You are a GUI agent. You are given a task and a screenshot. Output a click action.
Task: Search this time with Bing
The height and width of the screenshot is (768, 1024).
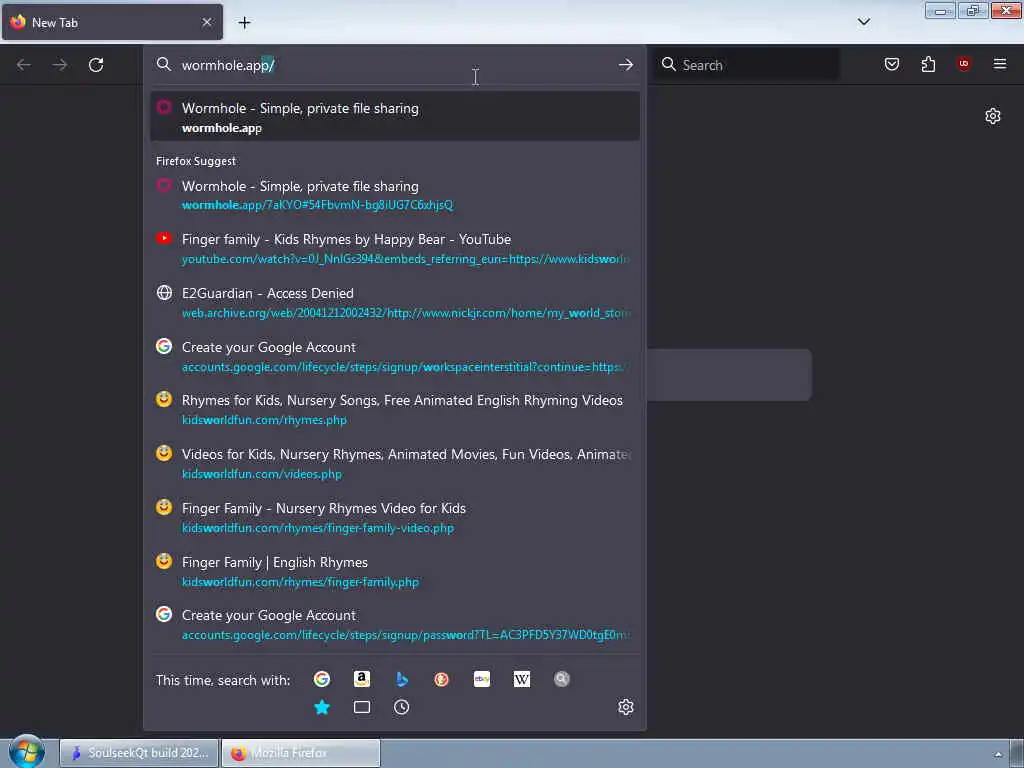coord(402,679)
